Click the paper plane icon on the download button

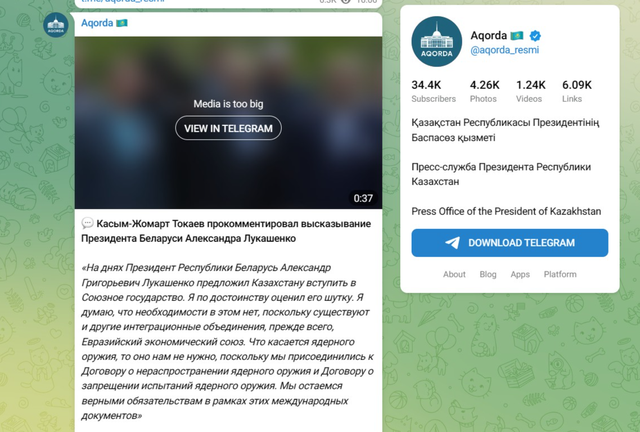(452, 243)
